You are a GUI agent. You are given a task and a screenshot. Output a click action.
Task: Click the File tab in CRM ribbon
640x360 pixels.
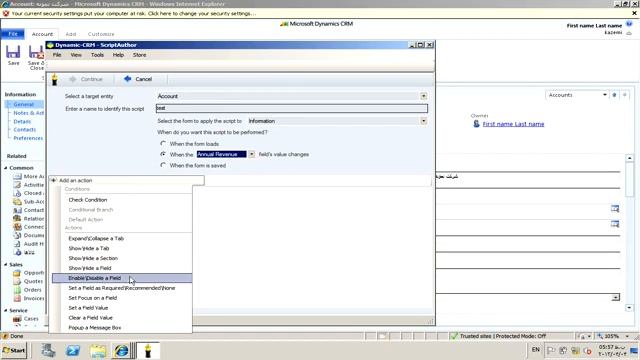tap(13, 34)
